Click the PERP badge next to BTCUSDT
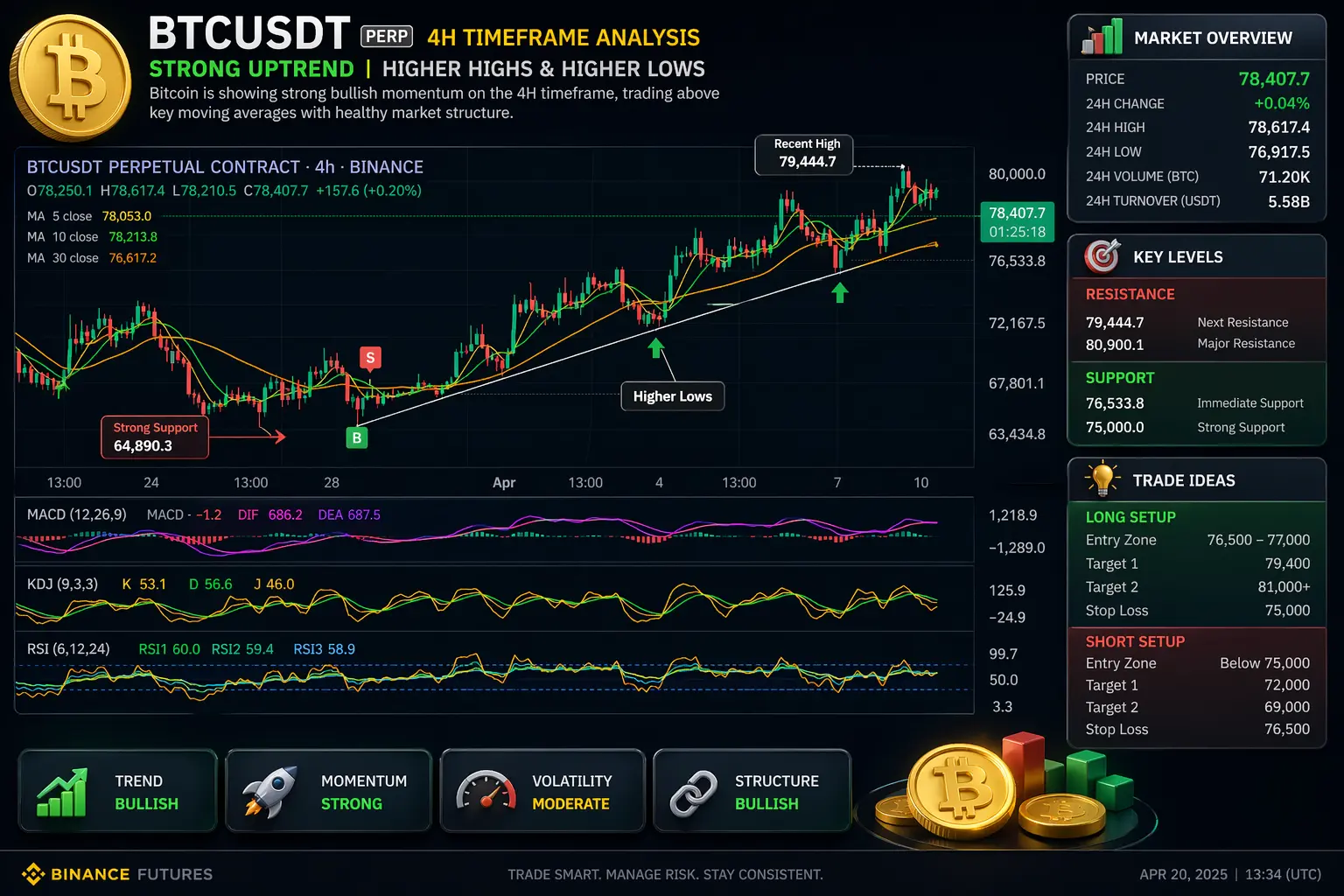Image resolution: width=1344 pixels, height=896 pixels. pos(387,36)
